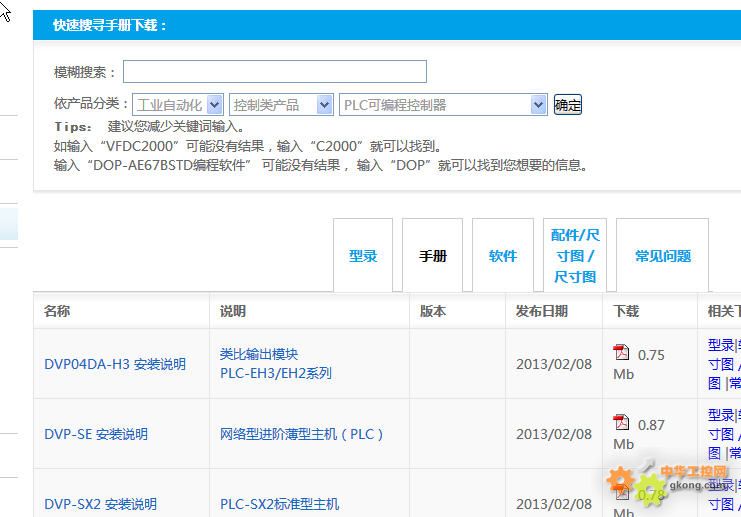Click the 型录 related link in DVP04DA-H3 row

click(721, 345)
